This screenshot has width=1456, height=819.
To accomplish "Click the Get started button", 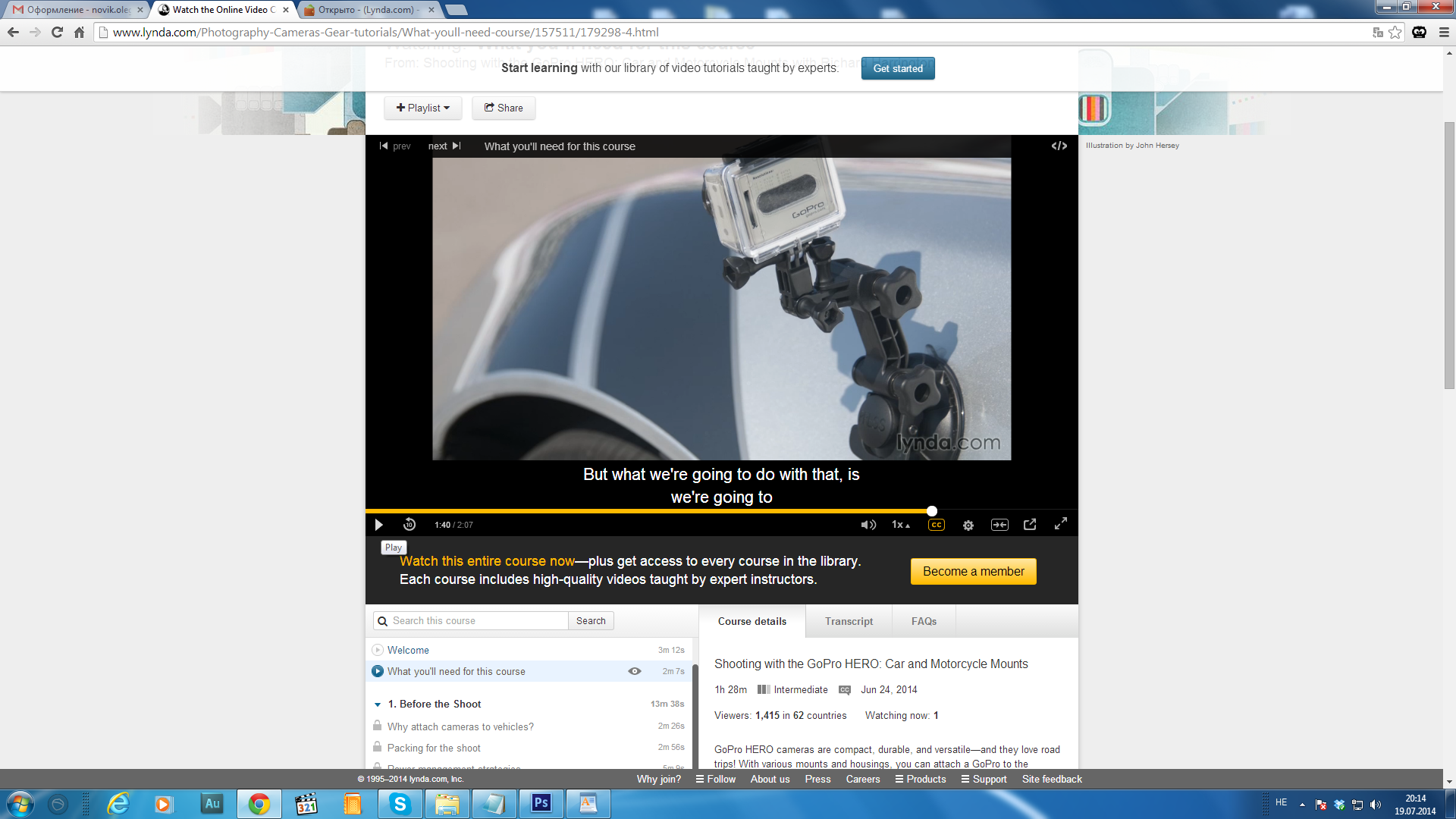I will click(898, 68).
